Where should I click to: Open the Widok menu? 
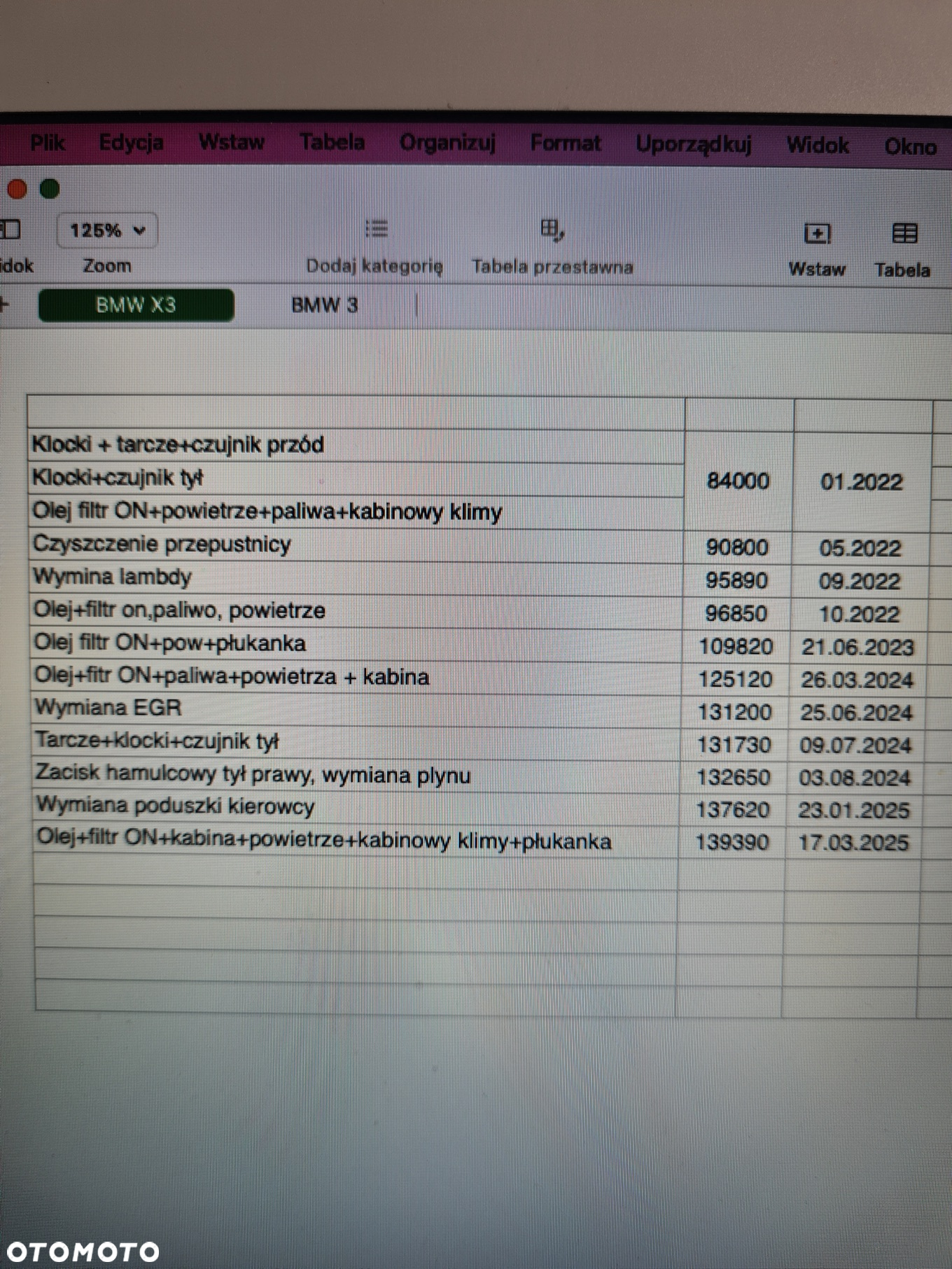coord(818,146)
